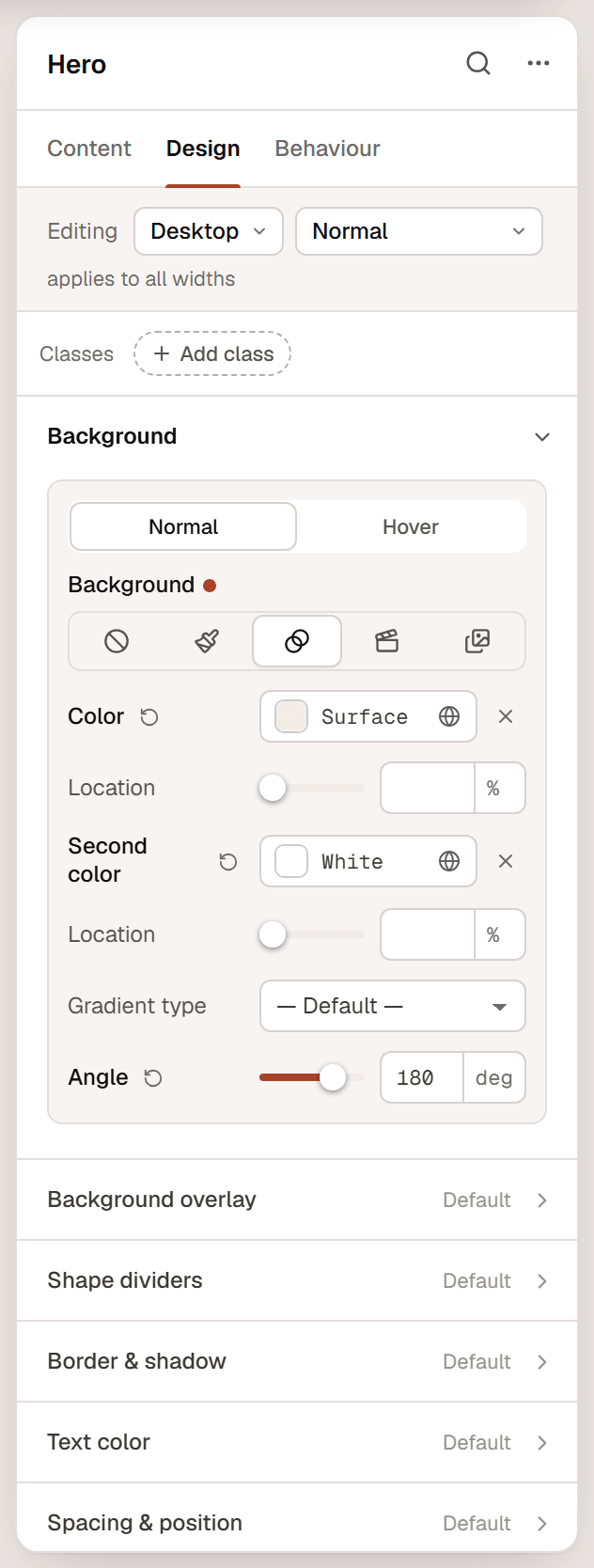Image resolution: width=594 pixels, height=1568 pixels.
Task: Switch to the Behaviour tab
Action: [327, 149]
